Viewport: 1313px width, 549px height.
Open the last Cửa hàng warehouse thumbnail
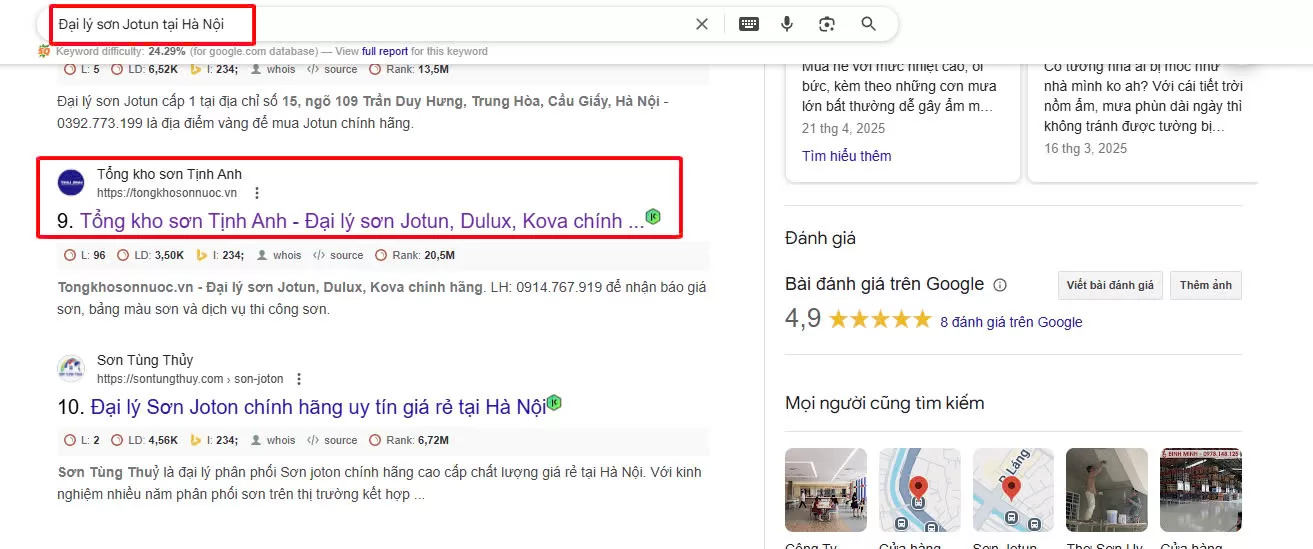[x=1201, y=489]
